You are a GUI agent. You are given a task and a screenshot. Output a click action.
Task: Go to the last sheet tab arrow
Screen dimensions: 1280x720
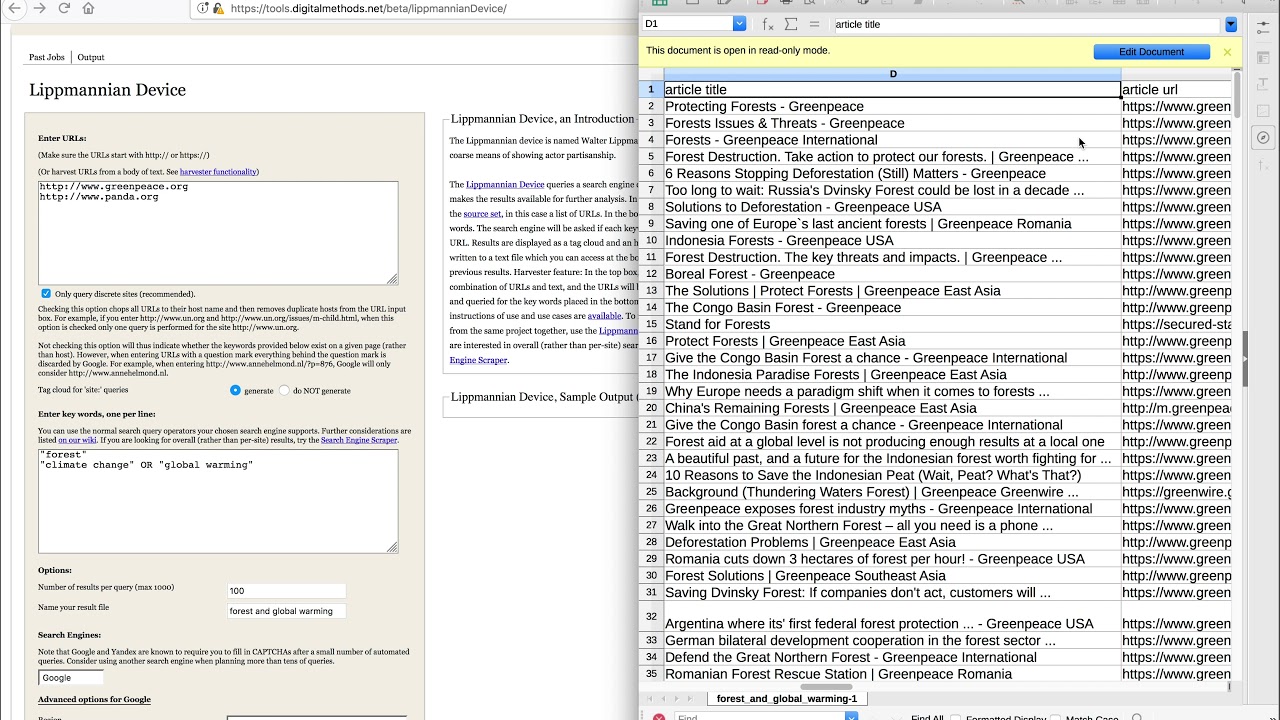689,698
